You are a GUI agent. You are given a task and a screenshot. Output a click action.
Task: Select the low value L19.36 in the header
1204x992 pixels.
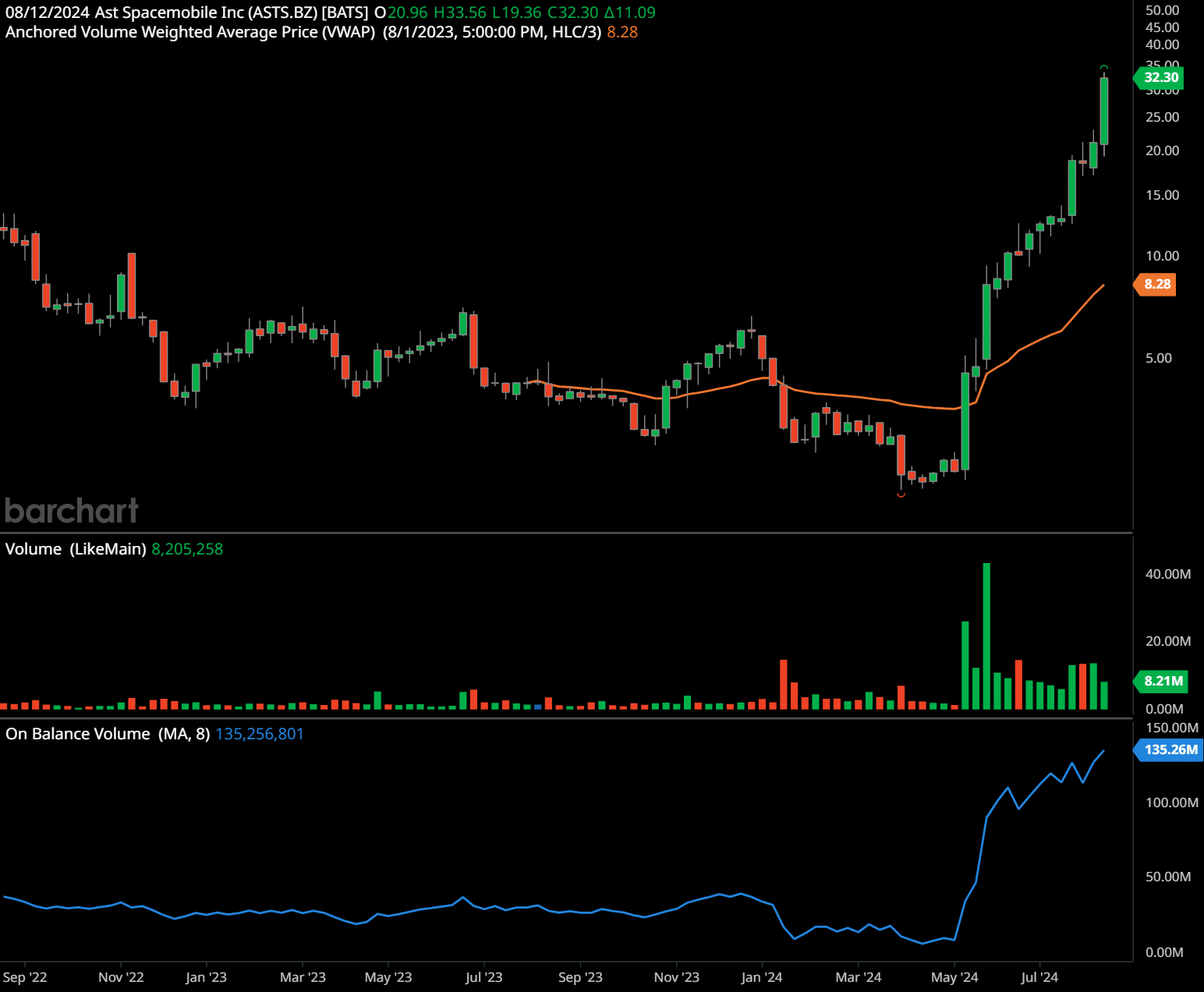(x=516, y=12)
